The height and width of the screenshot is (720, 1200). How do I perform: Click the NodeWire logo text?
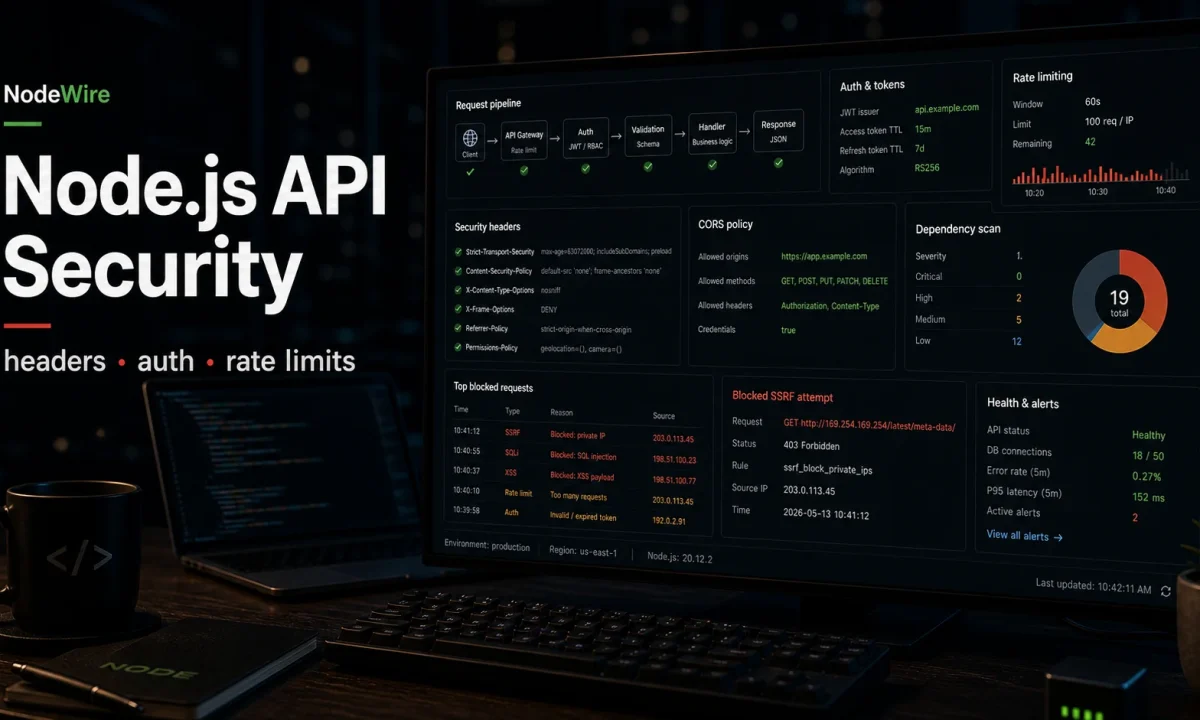pos(57,95)
